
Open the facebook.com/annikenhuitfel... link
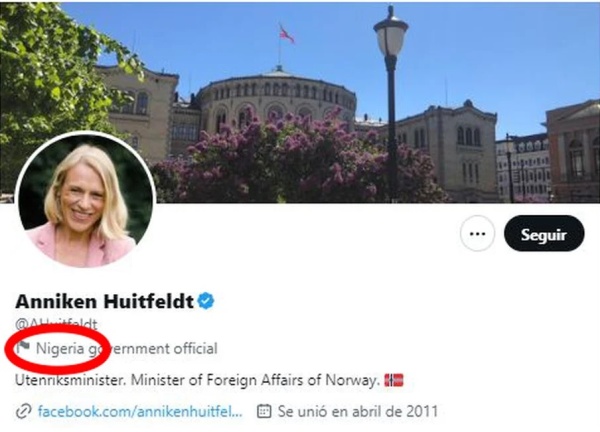point(140,411)
